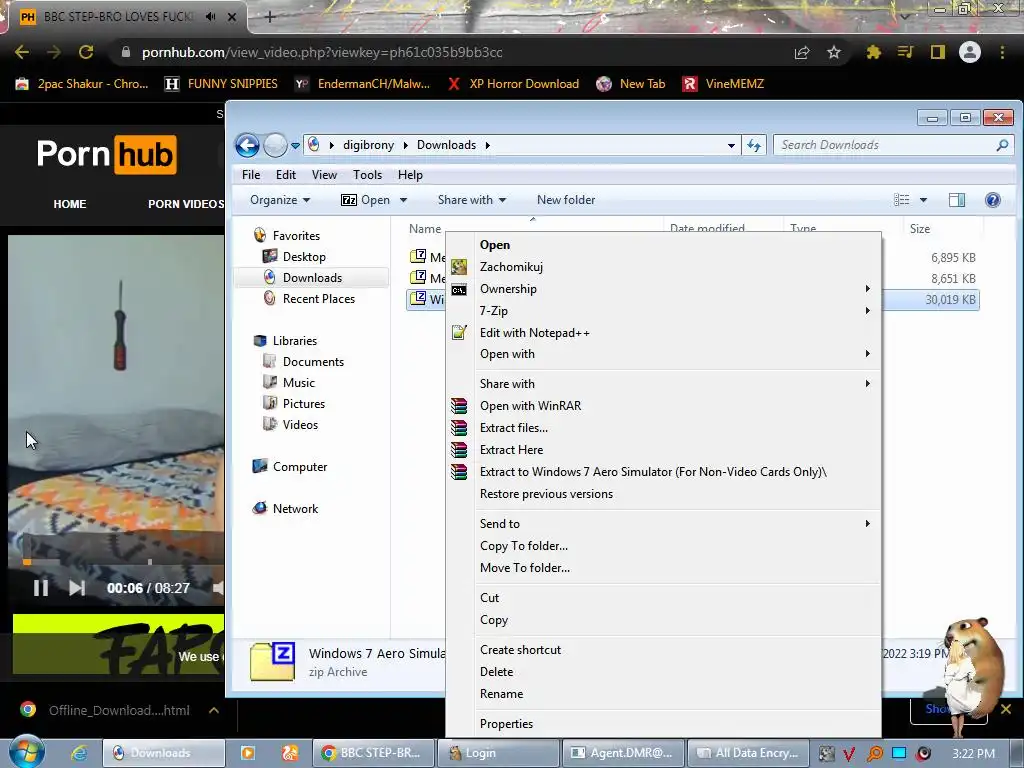Image resolution: width=1024 pixels, height=768 pixels.
Task: Click the search magnifier in Search Downloads
Action: (x=1002, y=145)
